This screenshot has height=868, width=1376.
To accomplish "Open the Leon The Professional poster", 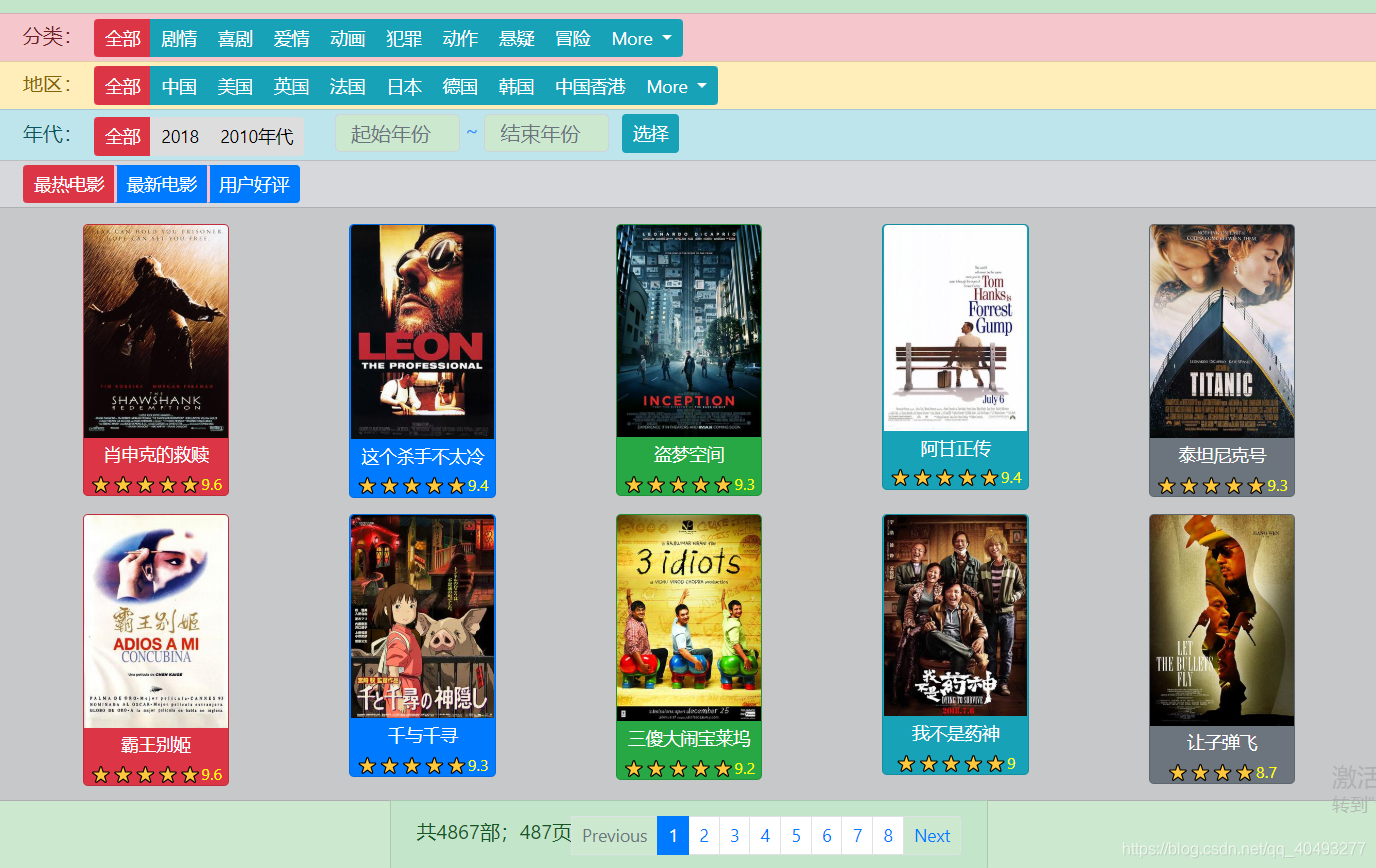I will point(422,331).
